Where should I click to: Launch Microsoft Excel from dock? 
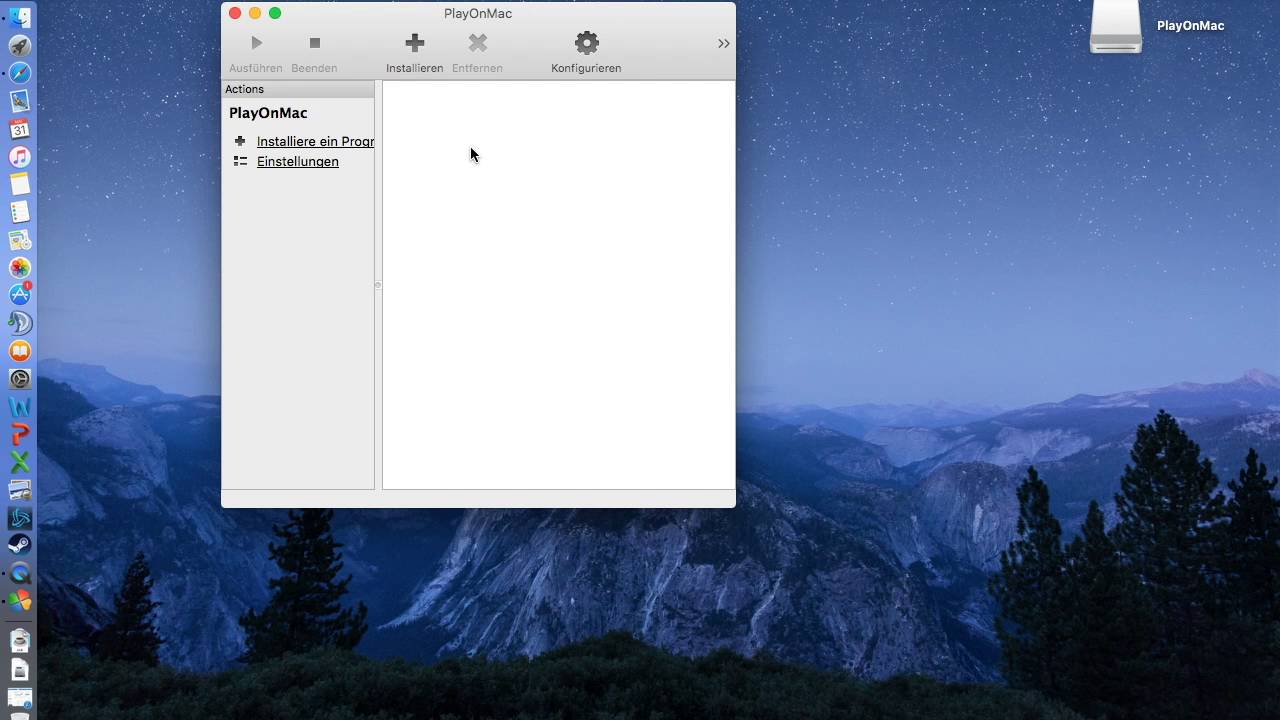(20, 462)
